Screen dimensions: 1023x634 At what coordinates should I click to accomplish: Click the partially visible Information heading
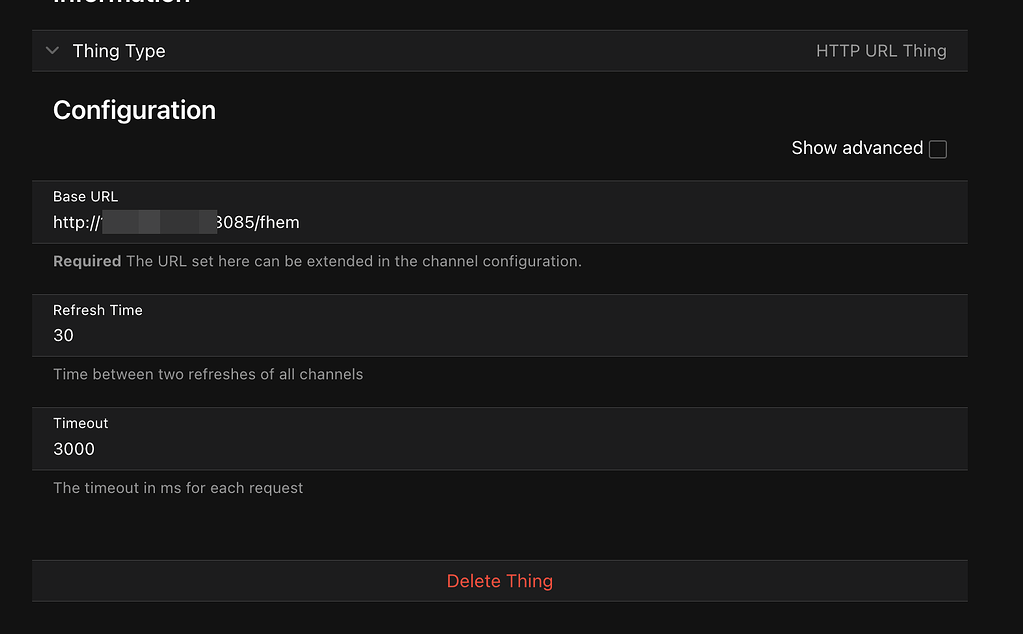pyautogui.click(x=121, y=3)
